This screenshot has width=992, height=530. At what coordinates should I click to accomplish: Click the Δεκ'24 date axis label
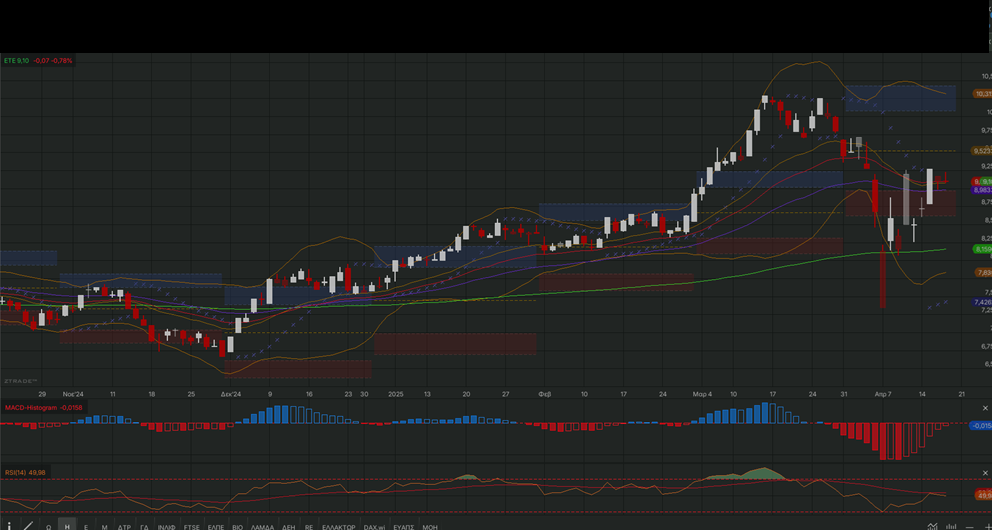[x=231, y=394]
